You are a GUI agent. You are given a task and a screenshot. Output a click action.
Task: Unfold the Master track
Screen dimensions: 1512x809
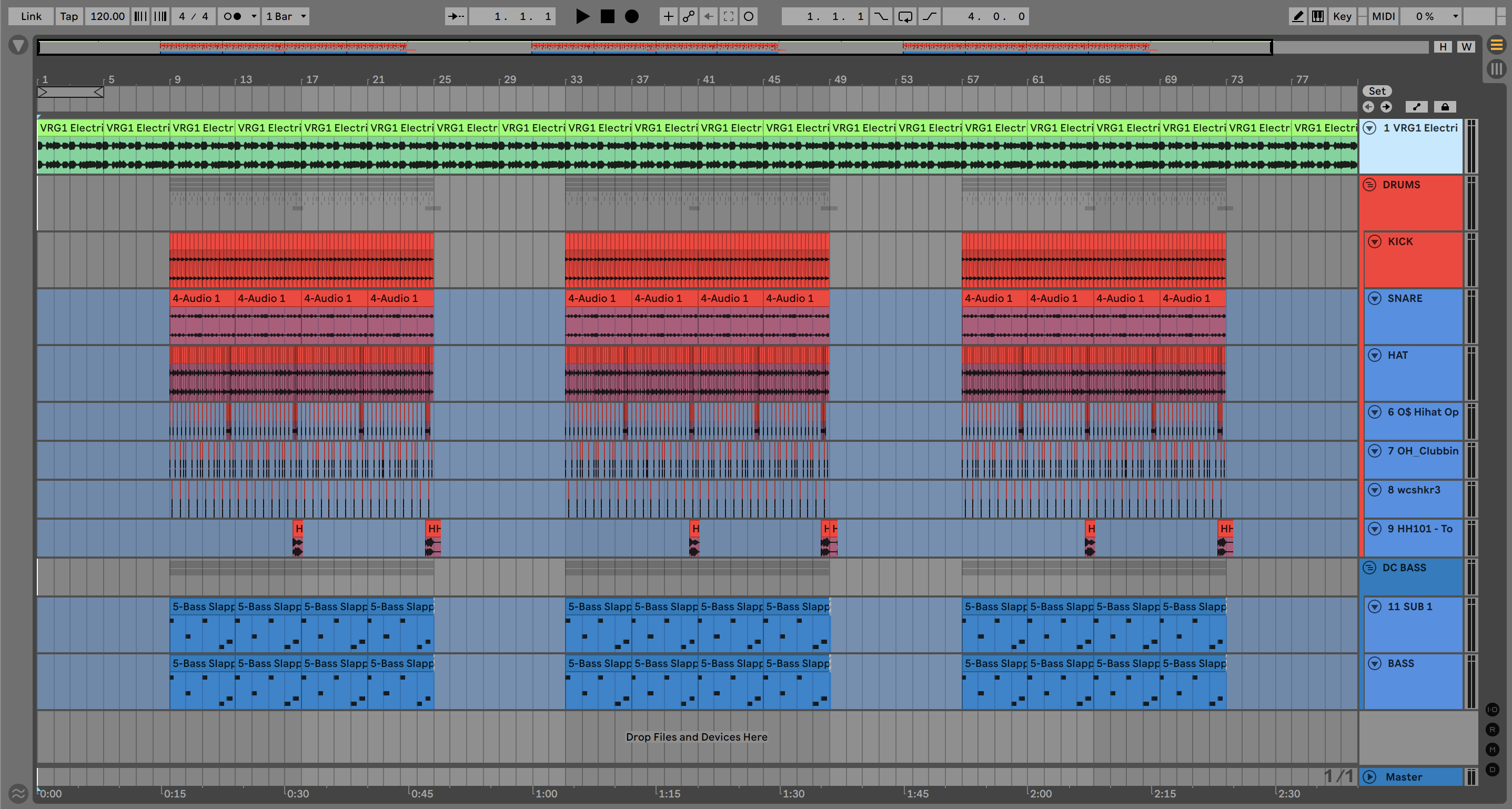1369,777
